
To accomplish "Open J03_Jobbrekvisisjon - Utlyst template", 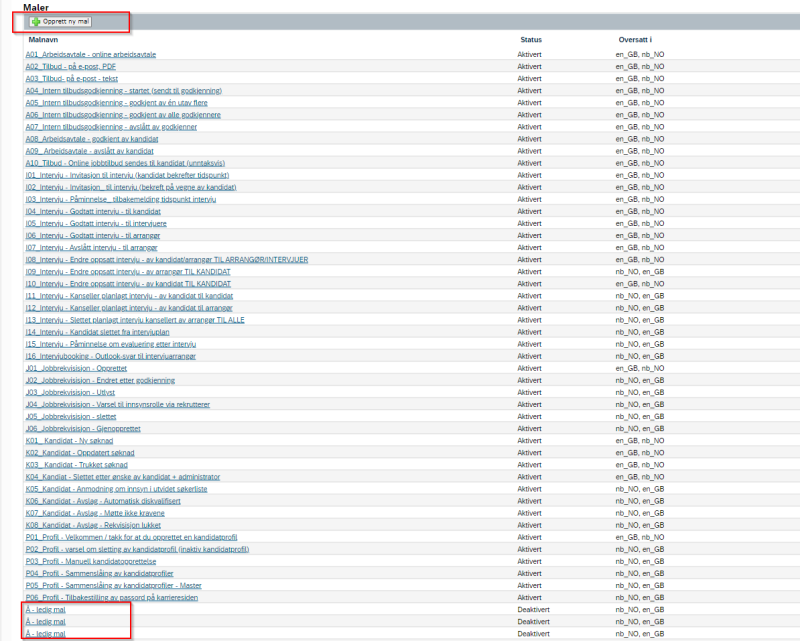I will tap(70, 393).
